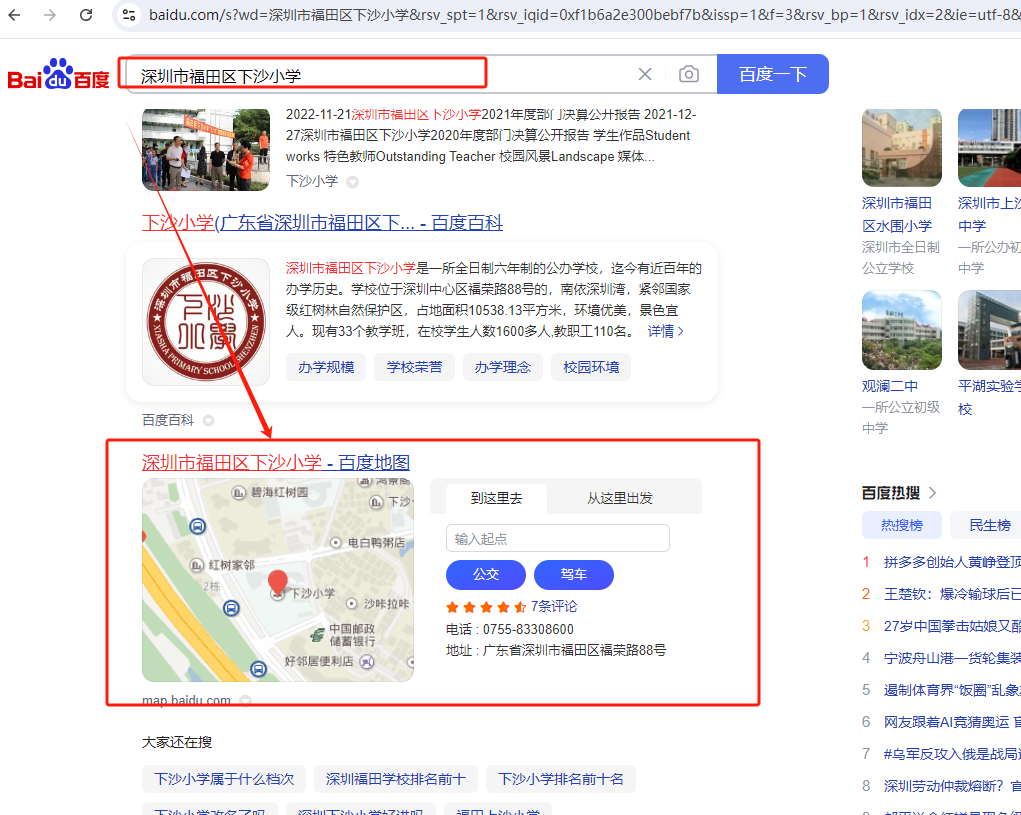1021x815 pixels.
Task: Open hot search item 遏制体育界“饭圈”乱象
Action: (952, 690)
